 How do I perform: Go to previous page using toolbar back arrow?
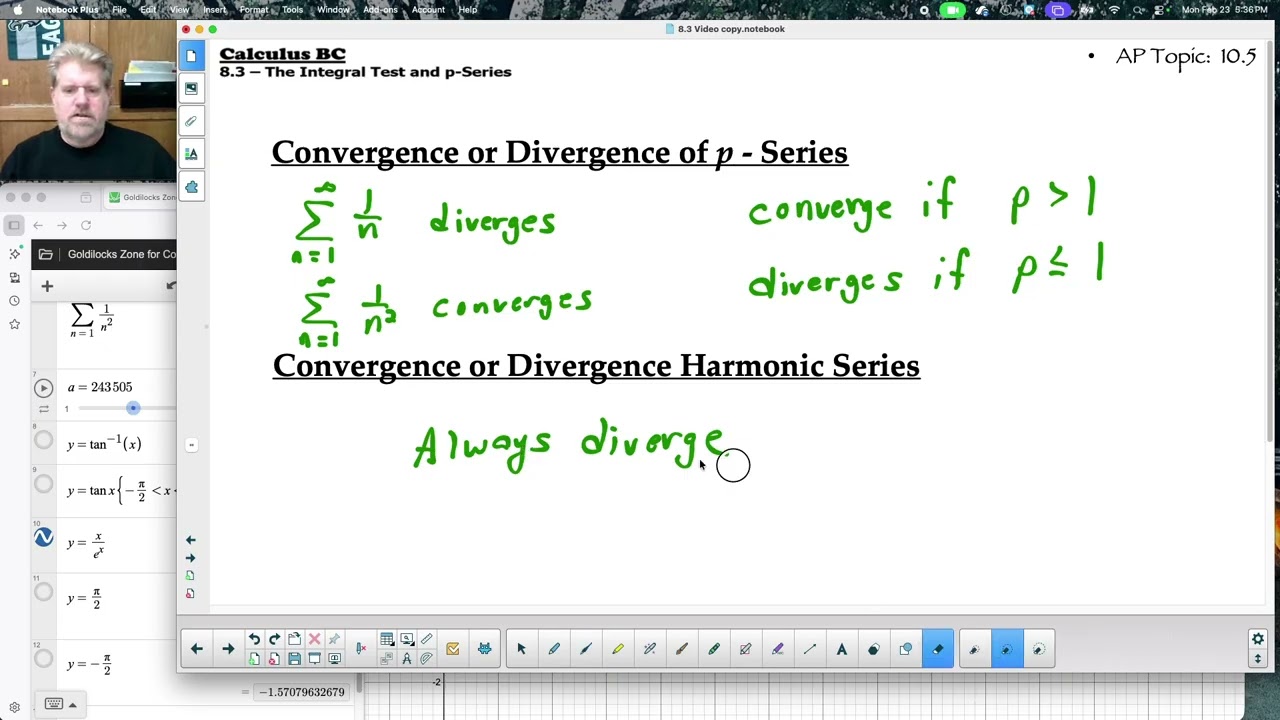pos(197,649)
